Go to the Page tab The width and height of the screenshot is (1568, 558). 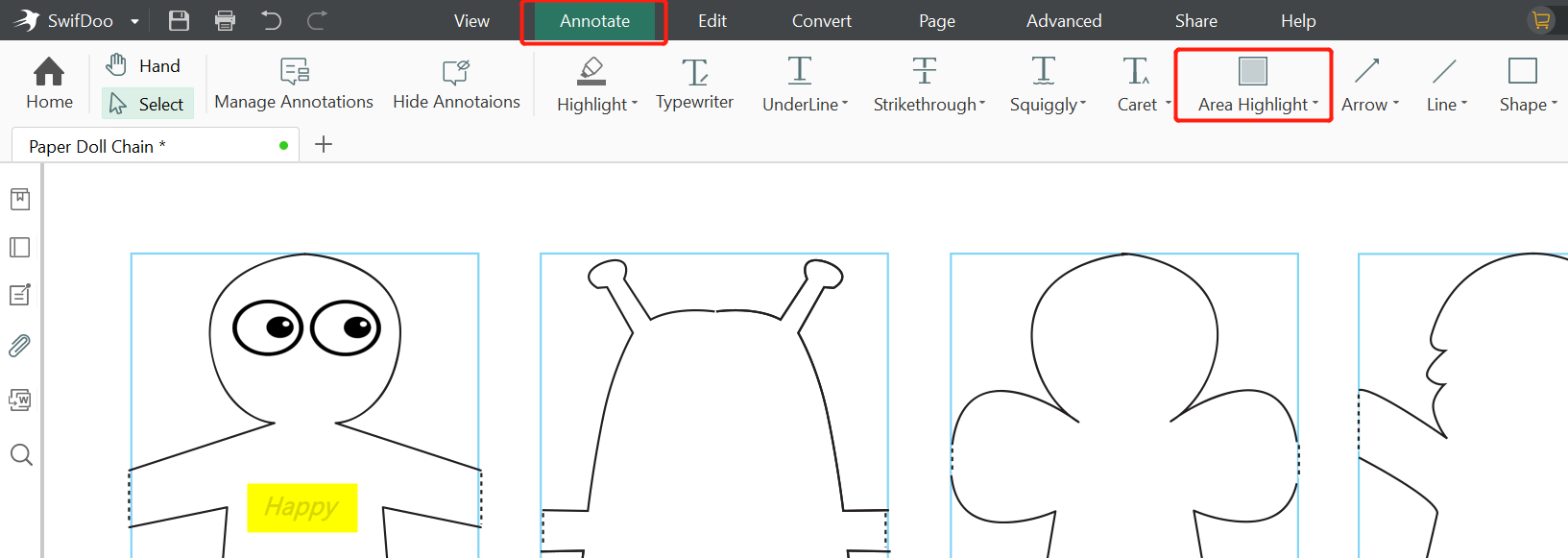(x=937, y=20)
